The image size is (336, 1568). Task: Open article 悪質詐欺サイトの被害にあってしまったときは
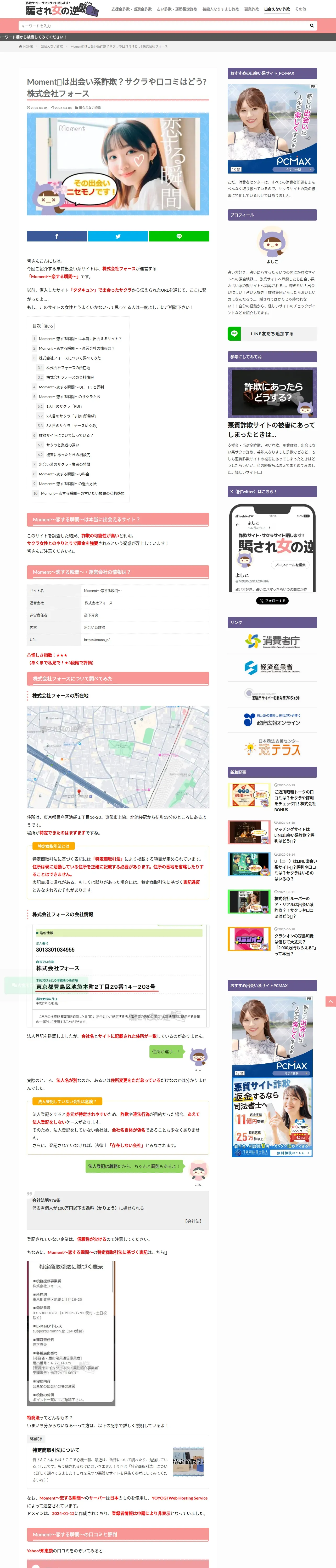[272, 430]
